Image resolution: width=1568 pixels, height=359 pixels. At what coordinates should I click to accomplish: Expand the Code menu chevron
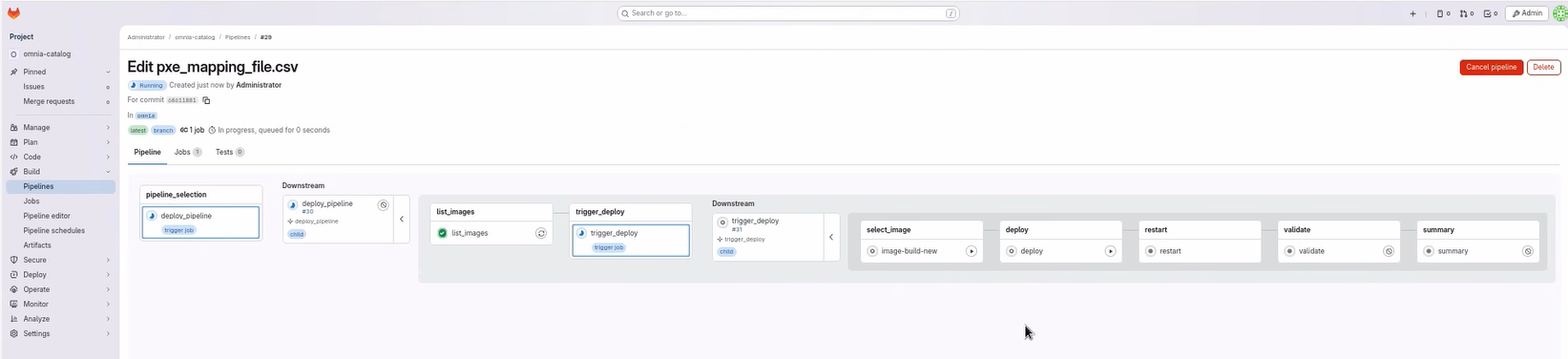click(108, 157)
